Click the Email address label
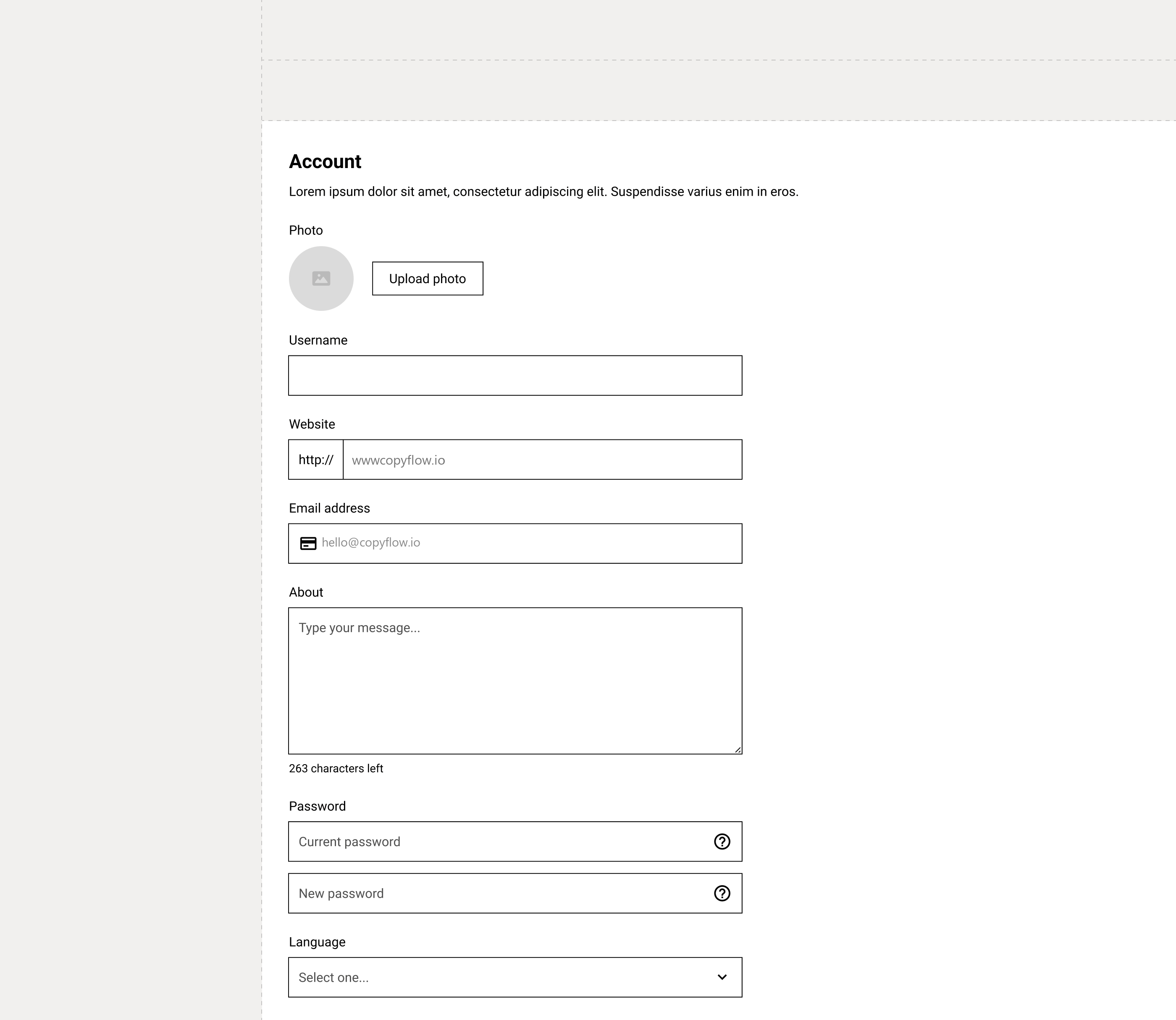This screenshot has height=1020, width=1176. pyautogui.click(x=329, y=508)
